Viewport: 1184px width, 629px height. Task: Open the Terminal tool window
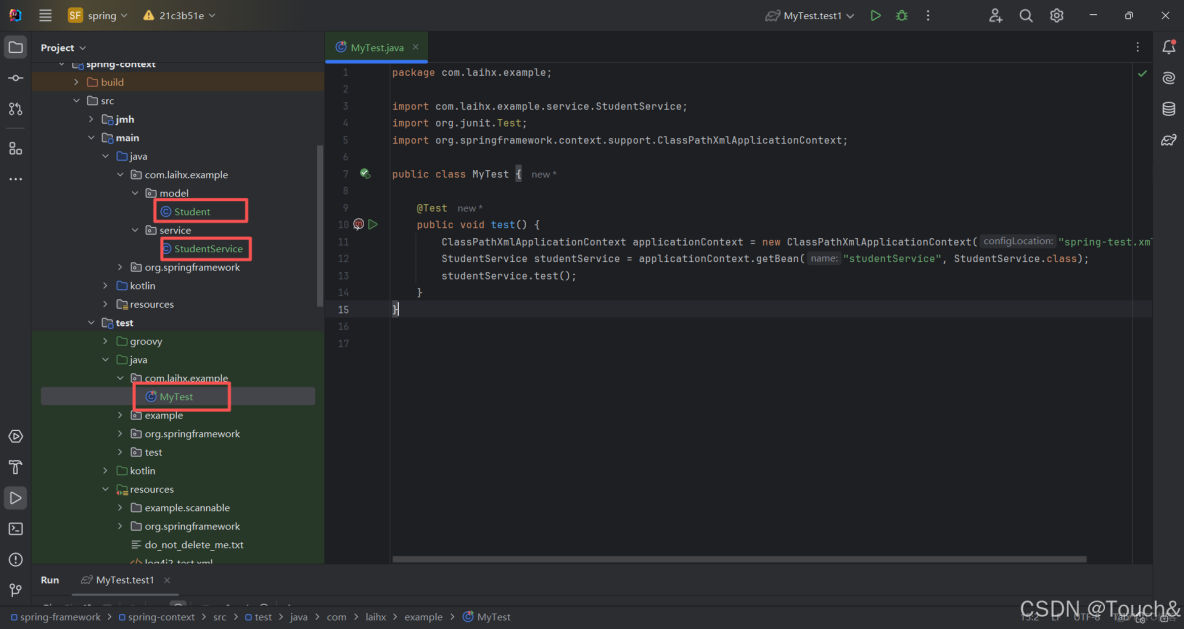point(15,528)
